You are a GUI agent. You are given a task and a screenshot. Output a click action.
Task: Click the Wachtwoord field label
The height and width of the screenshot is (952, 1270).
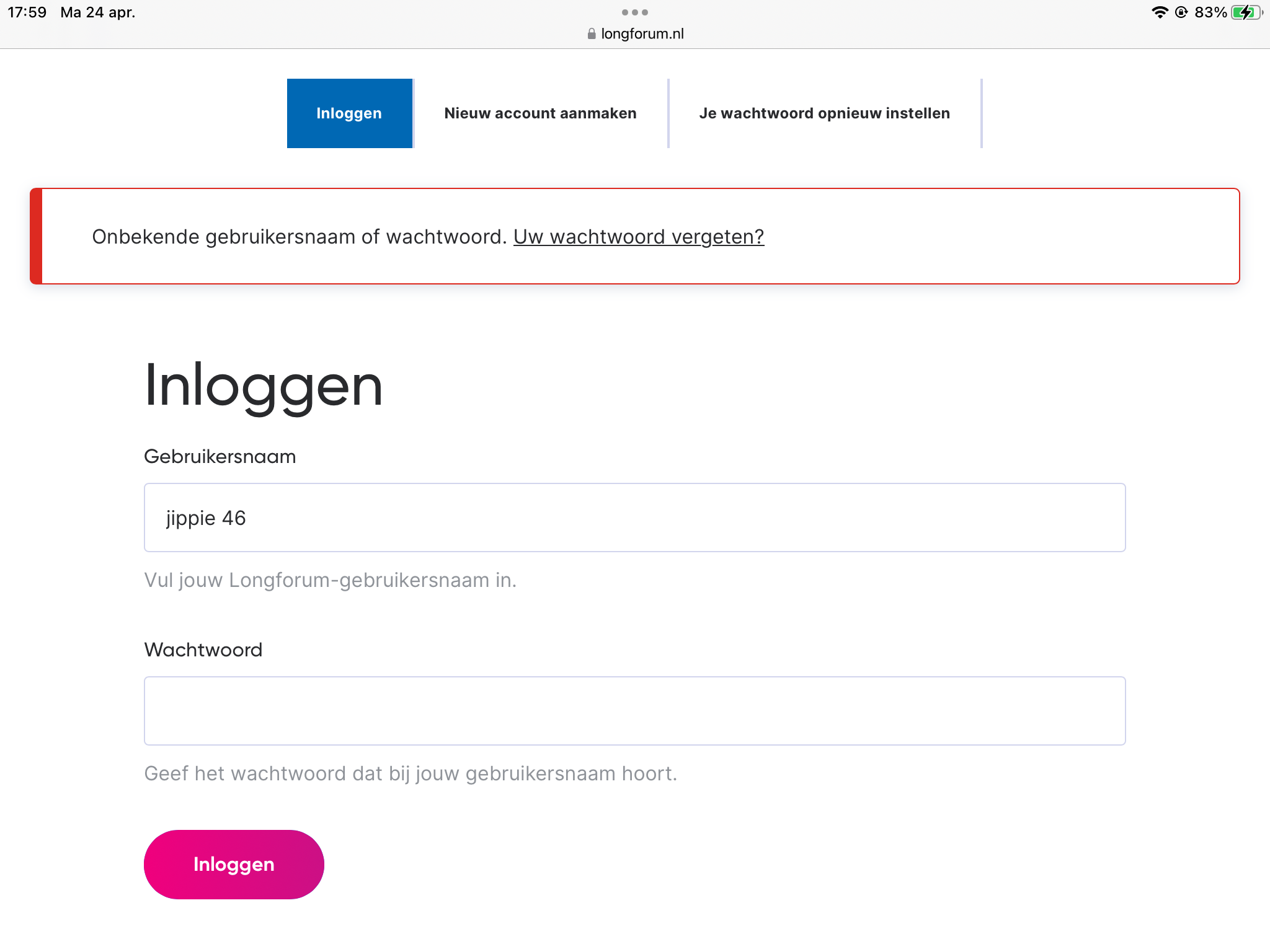click(x=203, y=650)
